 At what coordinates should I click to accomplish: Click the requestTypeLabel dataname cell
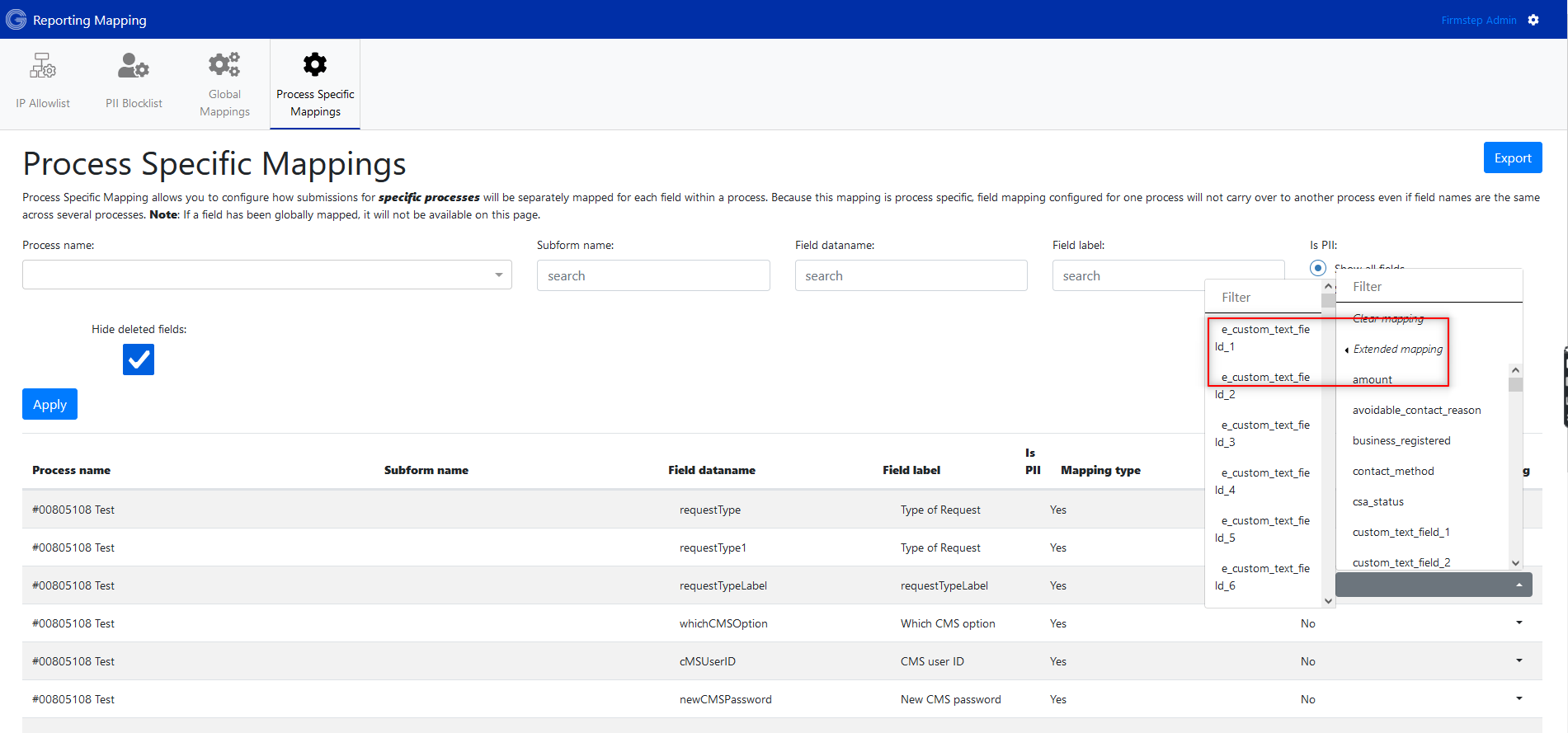point(723,585)
